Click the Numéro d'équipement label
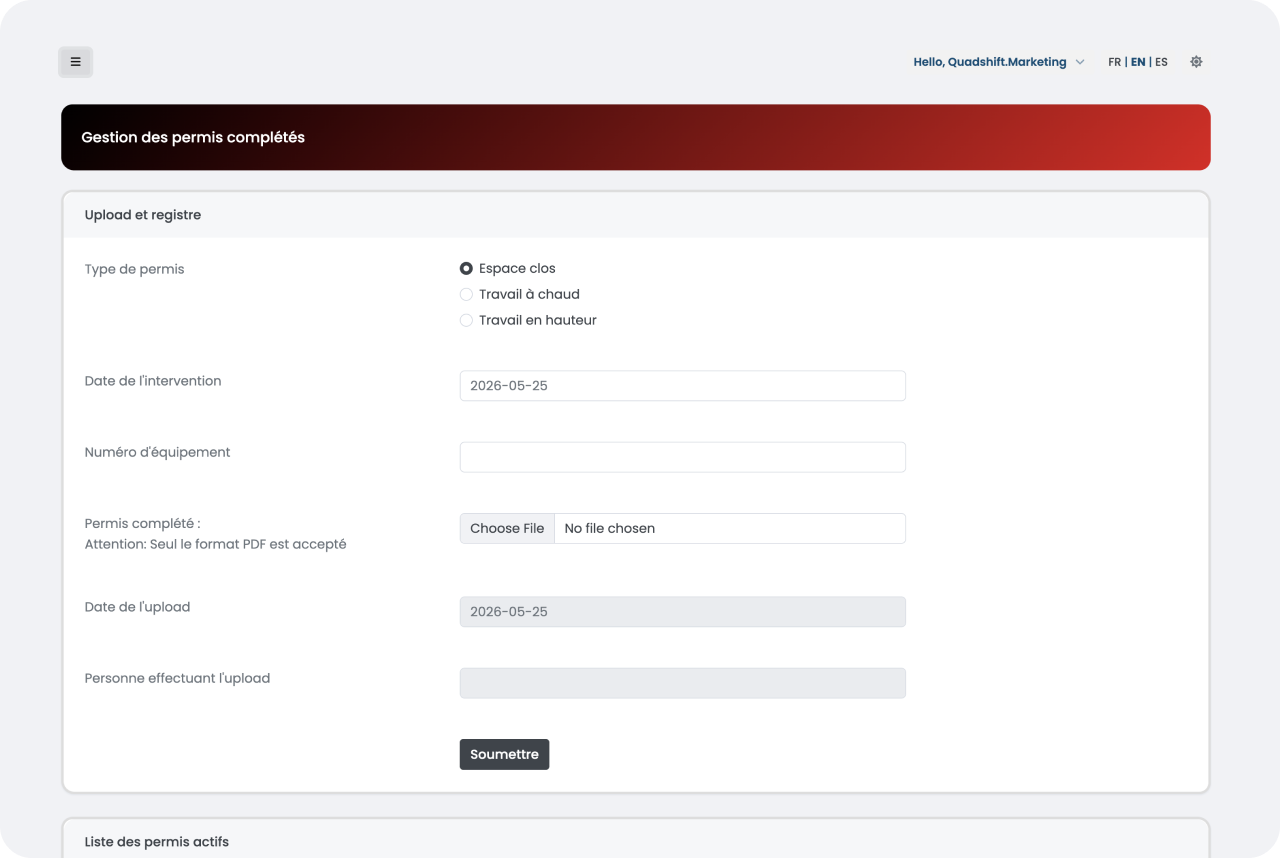 point(158,452)
